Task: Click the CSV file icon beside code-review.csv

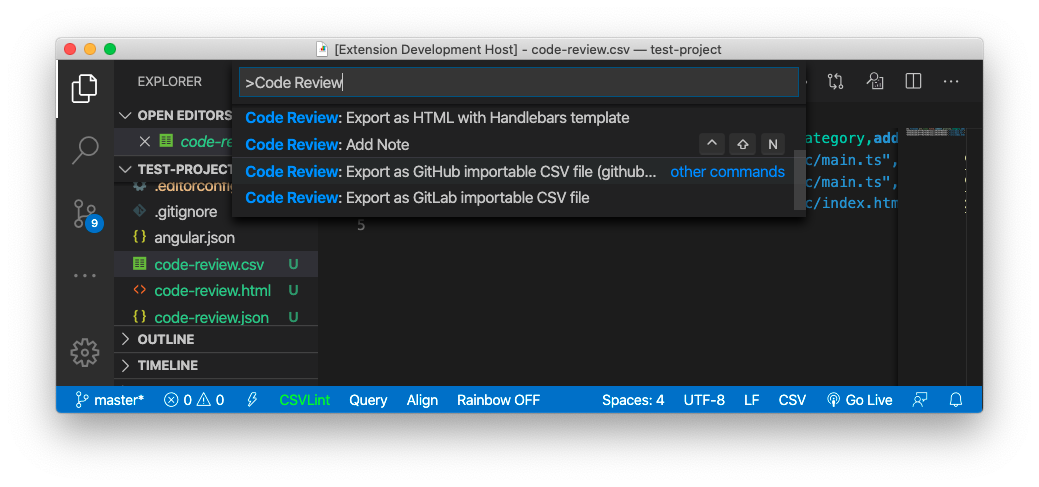Action: [x=140, y=264]
